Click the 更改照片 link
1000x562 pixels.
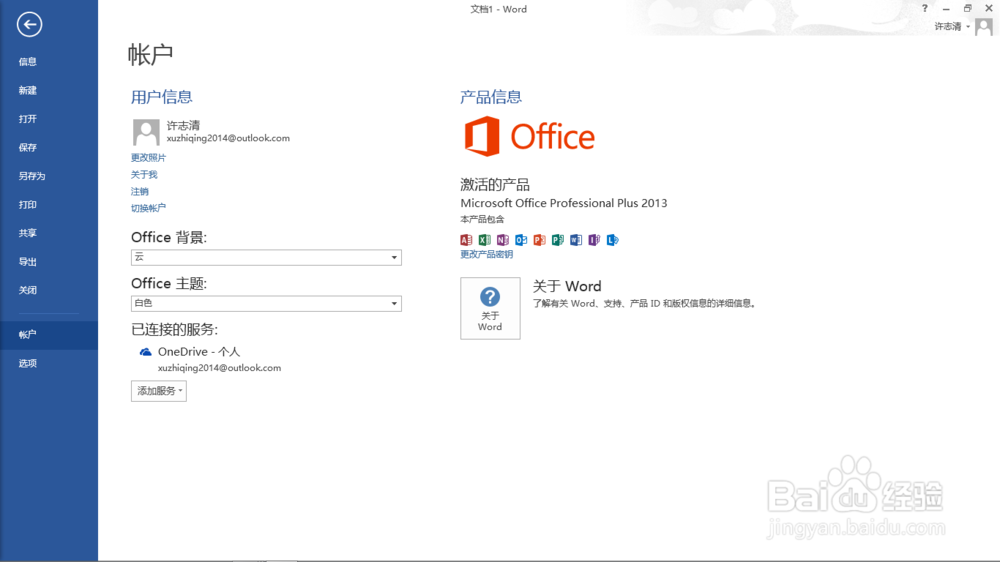pos(149,158)
